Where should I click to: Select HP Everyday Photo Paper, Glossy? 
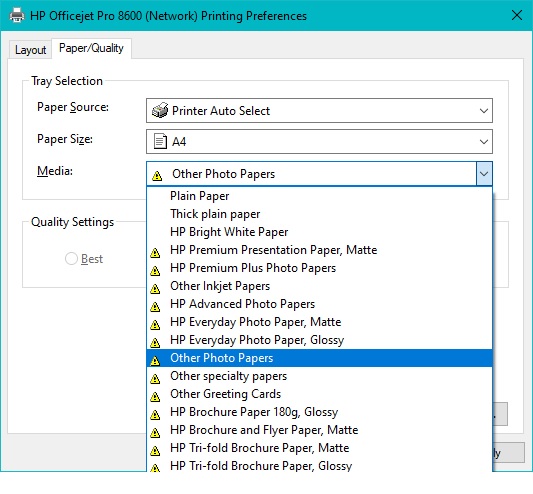319,340
